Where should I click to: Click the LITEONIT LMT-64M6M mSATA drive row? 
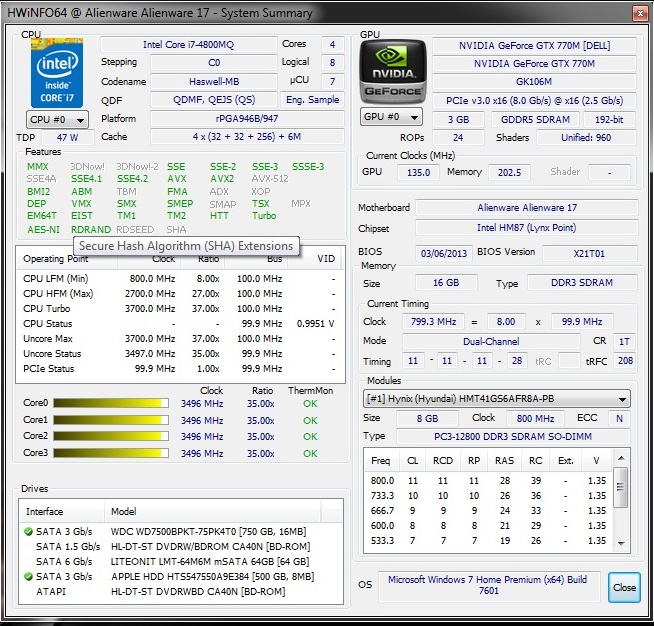pos(181,562)
